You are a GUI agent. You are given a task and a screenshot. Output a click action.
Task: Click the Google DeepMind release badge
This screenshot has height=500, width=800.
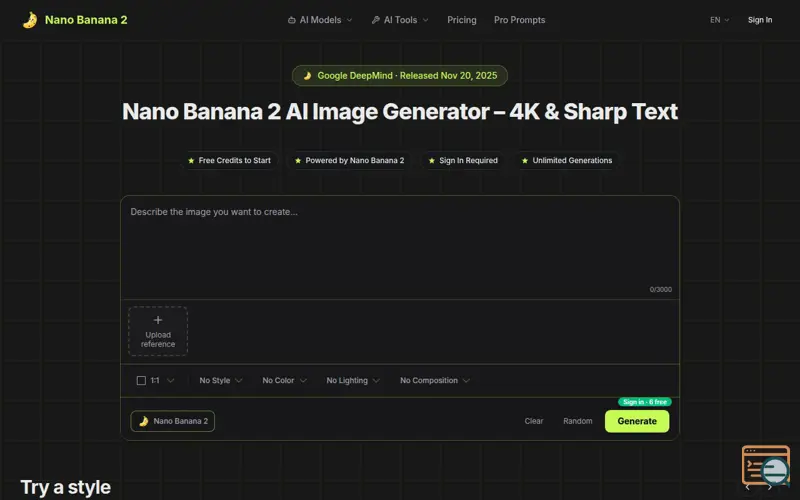[x=399, y=76]
